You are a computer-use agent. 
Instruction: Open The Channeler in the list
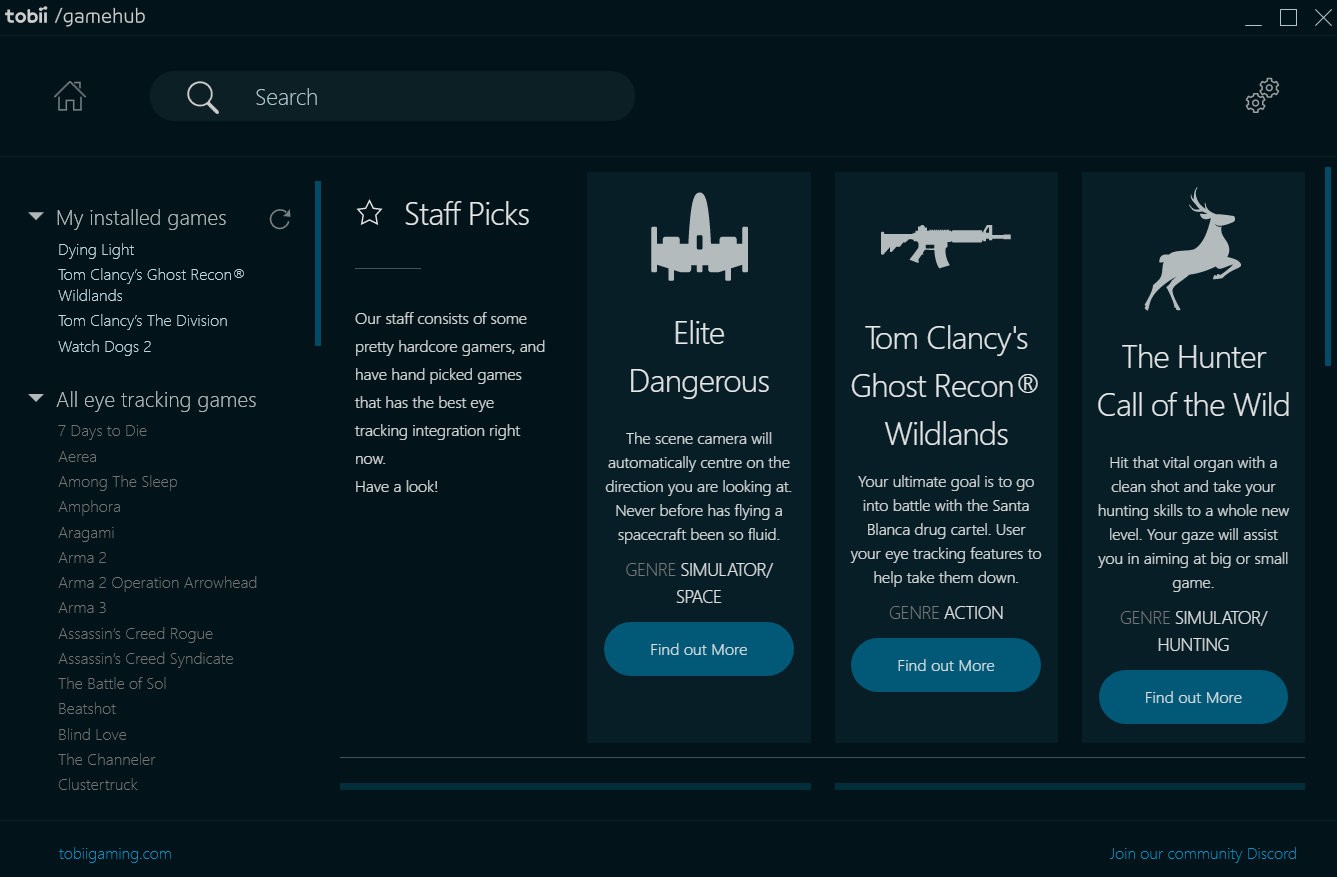[107, 760]
